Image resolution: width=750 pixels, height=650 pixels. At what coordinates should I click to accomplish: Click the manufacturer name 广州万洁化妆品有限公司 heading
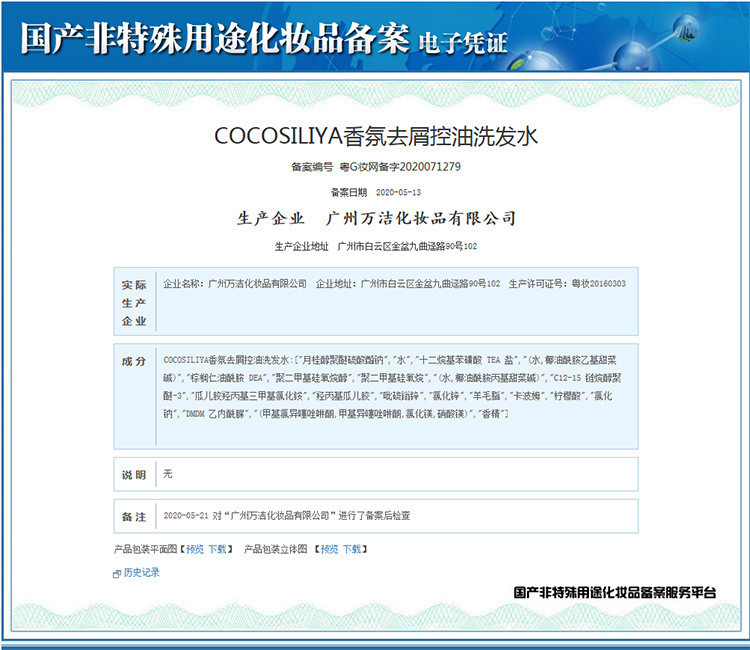[x=420, y=218]
